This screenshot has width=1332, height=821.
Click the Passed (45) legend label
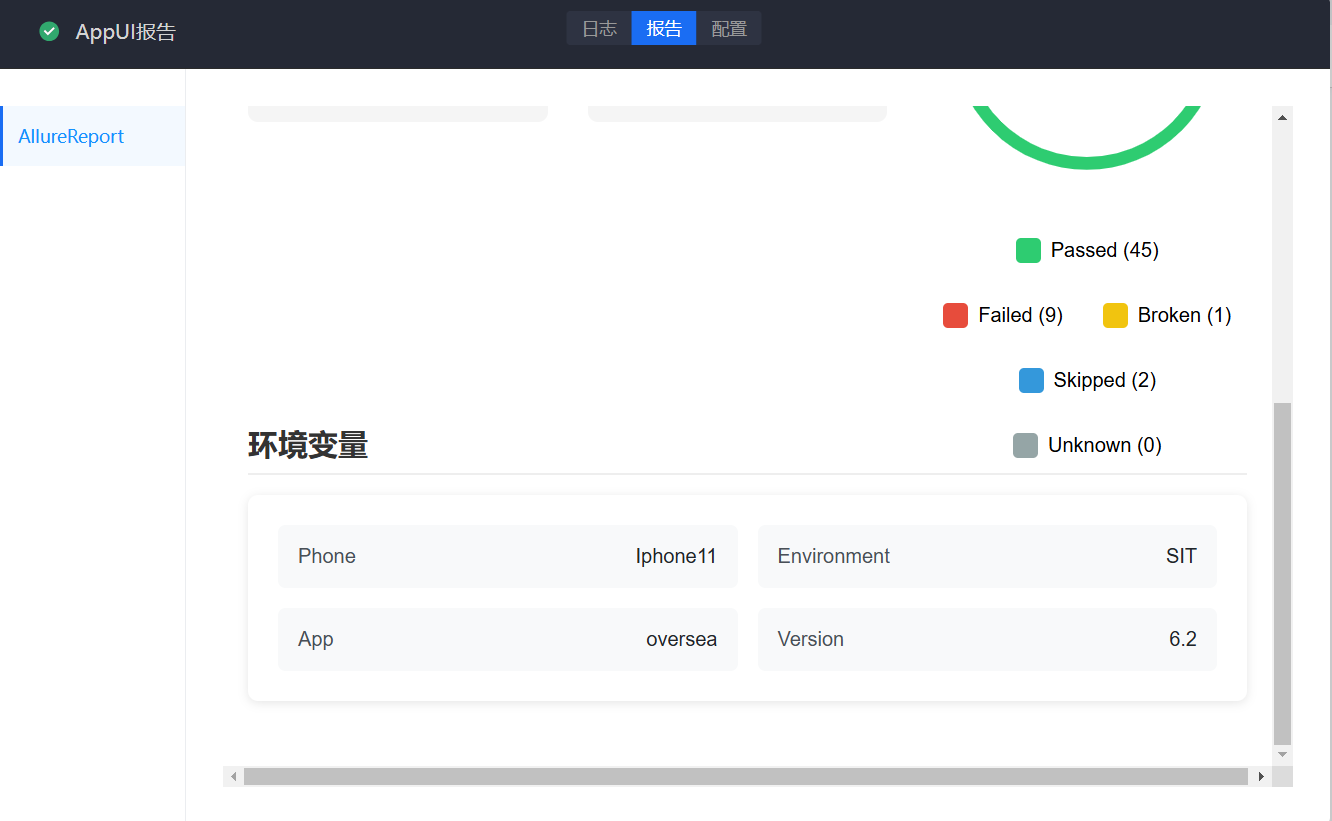(1104, 250)
